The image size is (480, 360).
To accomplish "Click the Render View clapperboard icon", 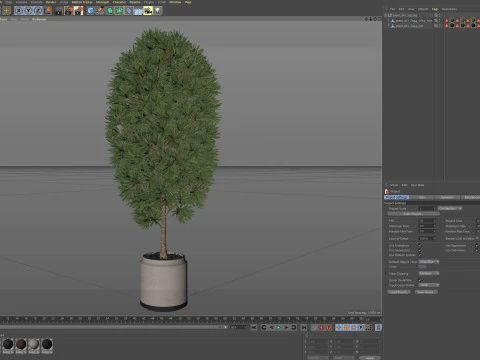I will [59, 11].
